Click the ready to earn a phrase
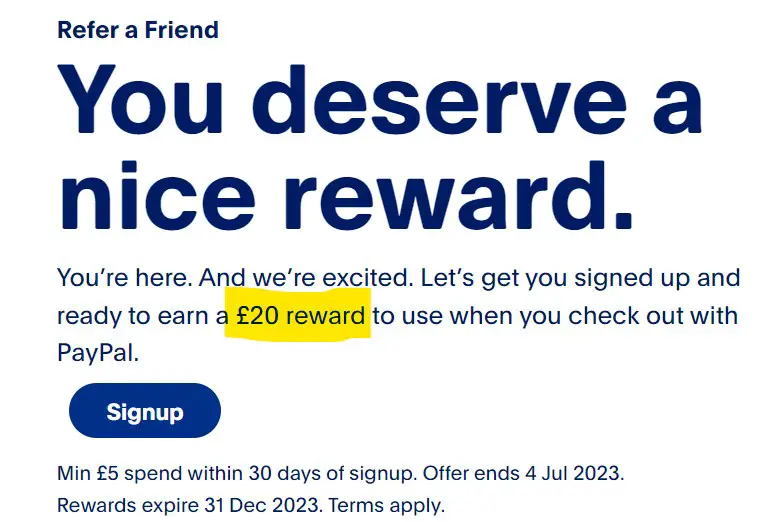778x522 pixels. pyautogui.click(x=143, y=317)
